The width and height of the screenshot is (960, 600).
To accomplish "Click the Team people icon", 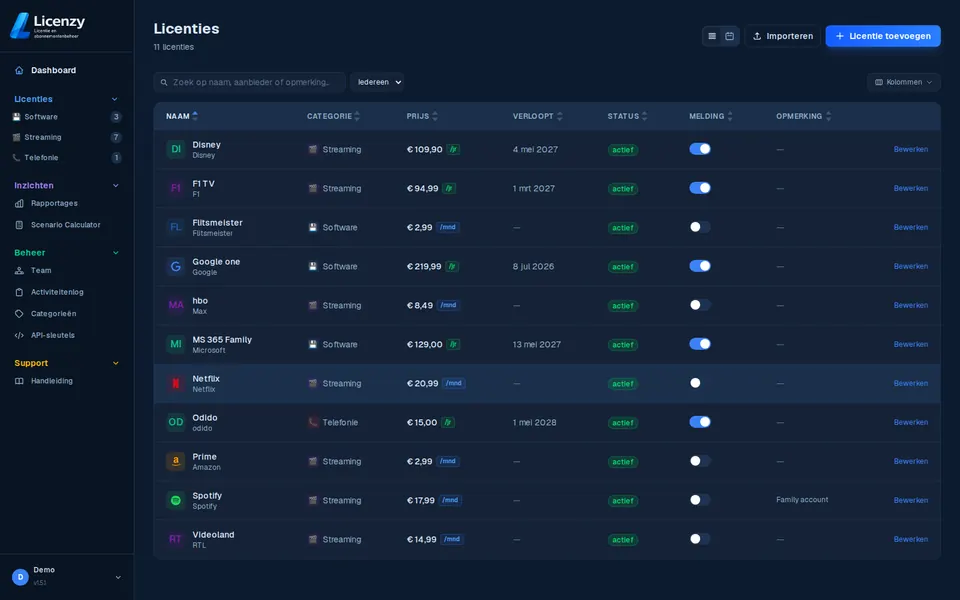I will 19,271.
